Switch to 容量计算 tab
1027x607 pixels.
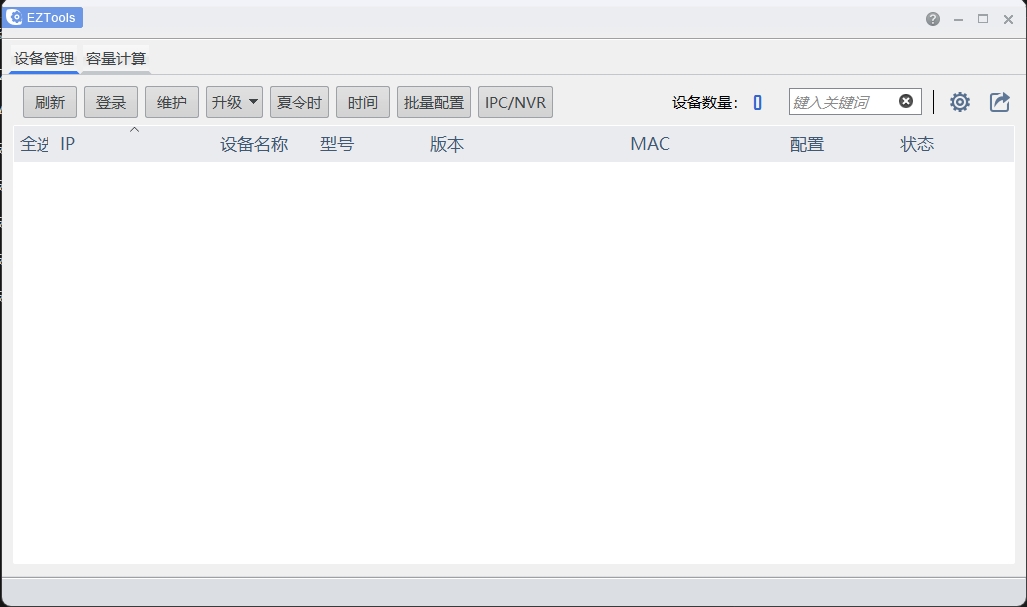[x=116, y=58]
